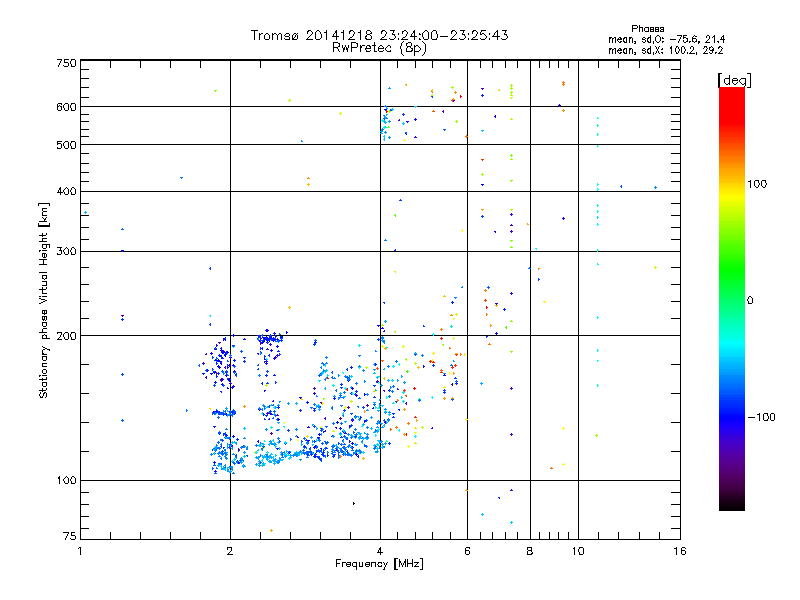Select the 'RwPretec (8p)' subtitle text
This screenshot has width=800, height=600.
[379, 48]
